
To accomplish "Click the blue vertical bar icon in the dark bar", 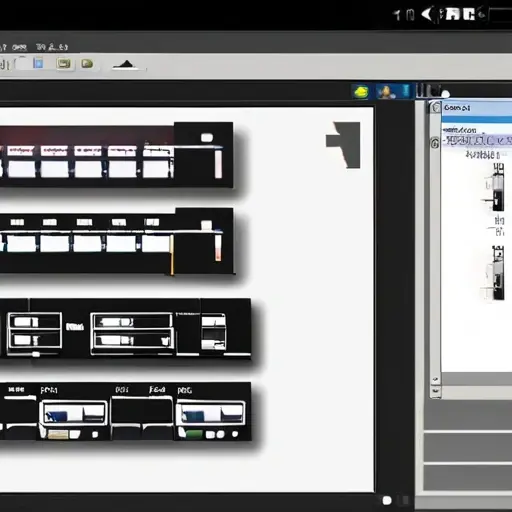I will [406, 91].
